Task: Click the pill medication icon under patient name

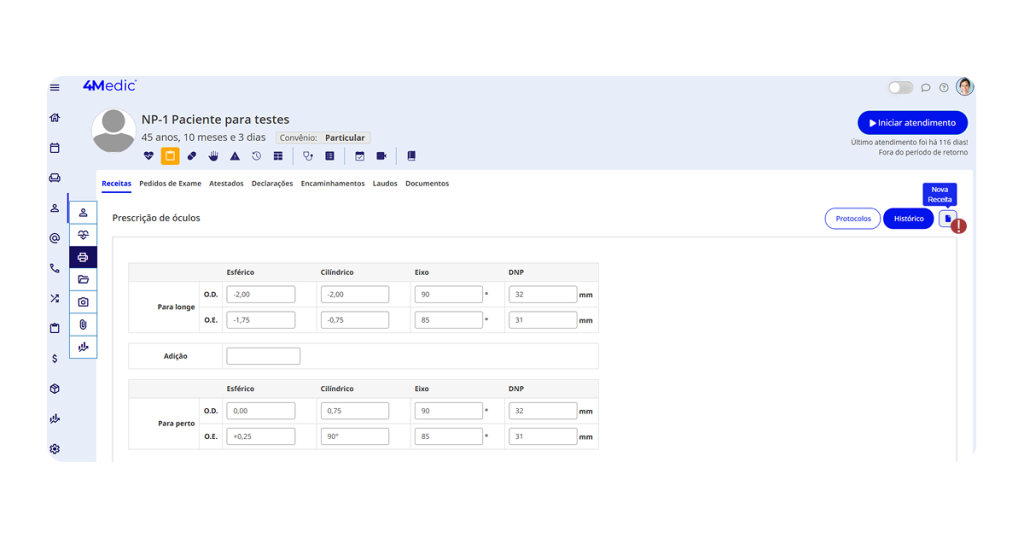Action: click(x=192, y=156)
